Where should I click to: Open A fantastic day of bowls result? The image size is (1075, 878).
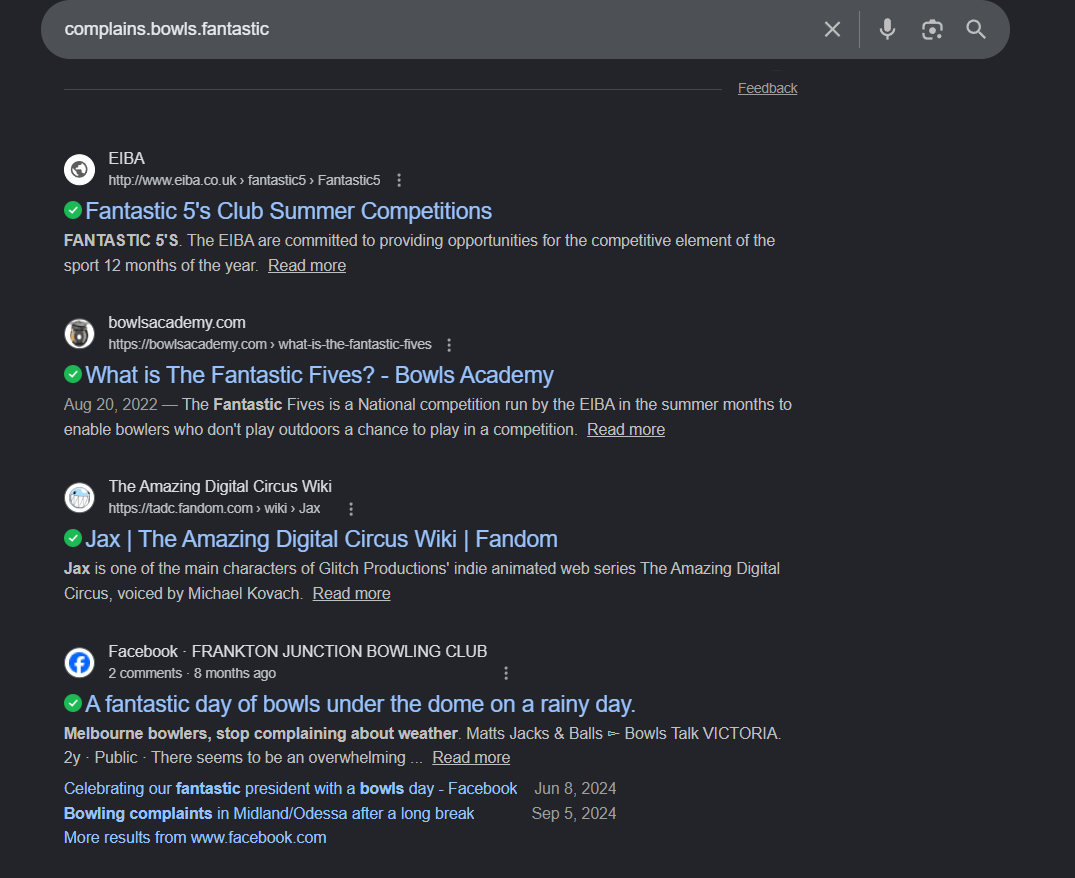[360, 705]
